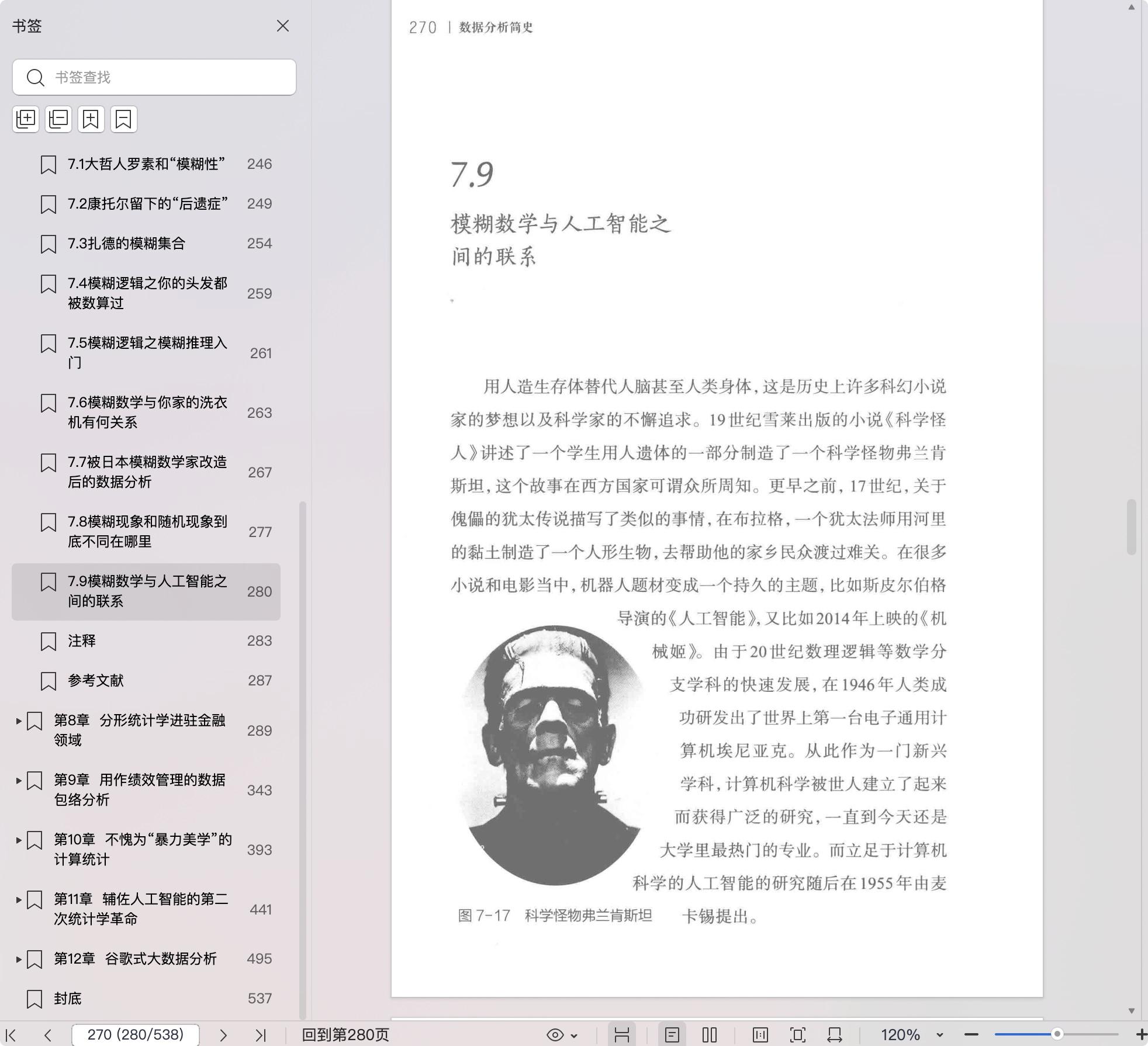
Task: Select single page view
Action: [x=672, y=1035]
